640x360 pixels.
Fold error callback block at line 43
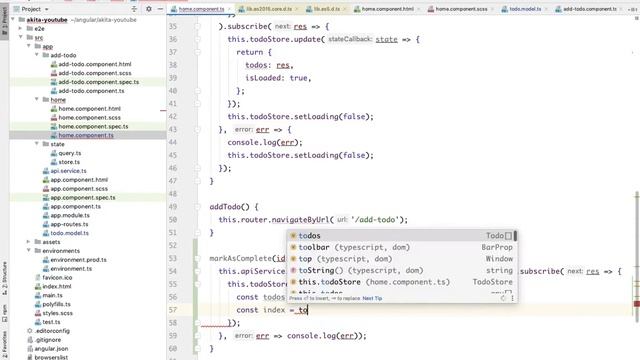pos(198,129)
